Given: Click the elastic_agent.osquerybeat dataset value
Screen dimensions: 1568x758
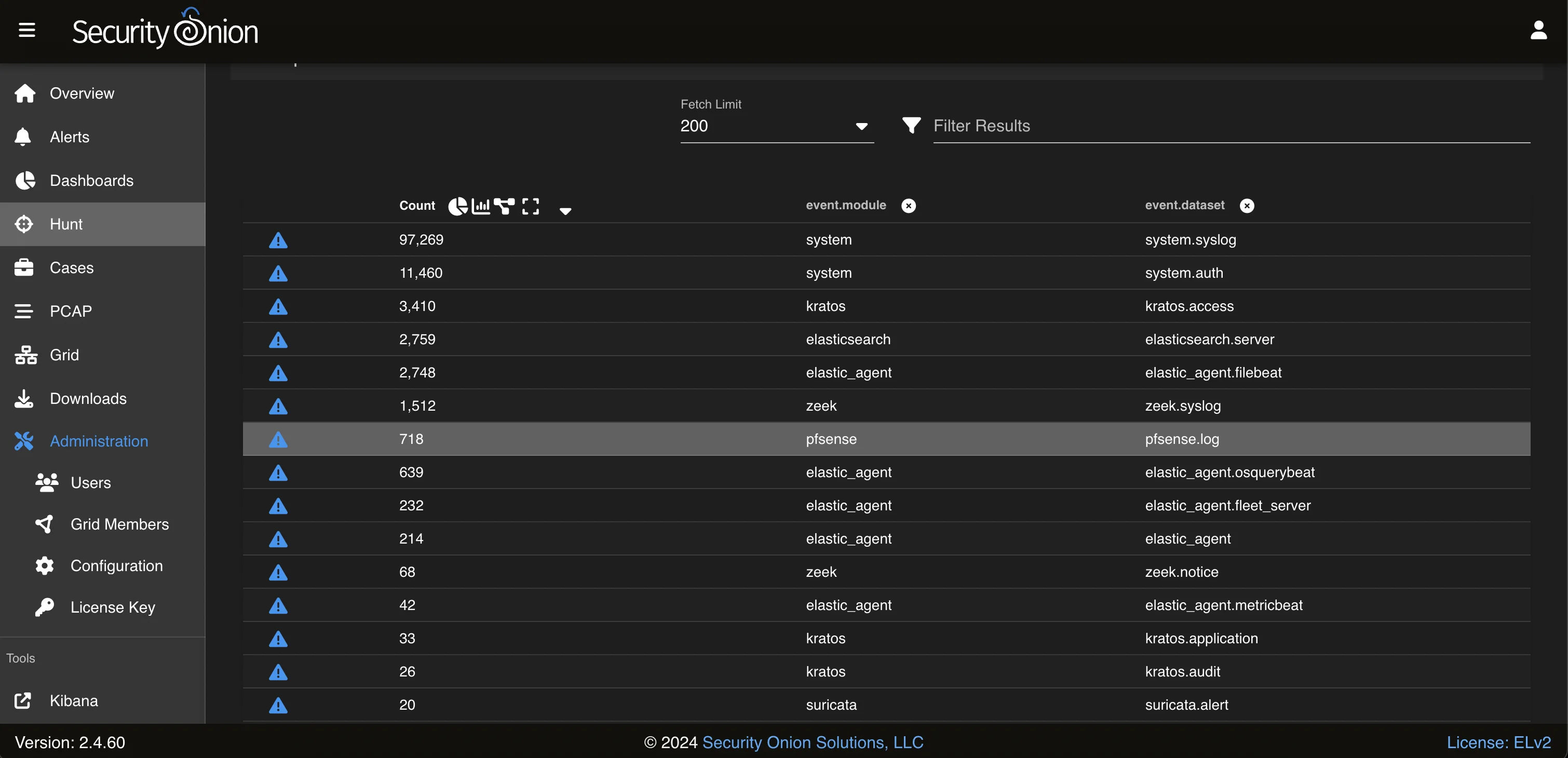Looking at the screenshot, I should point(1229,472).
